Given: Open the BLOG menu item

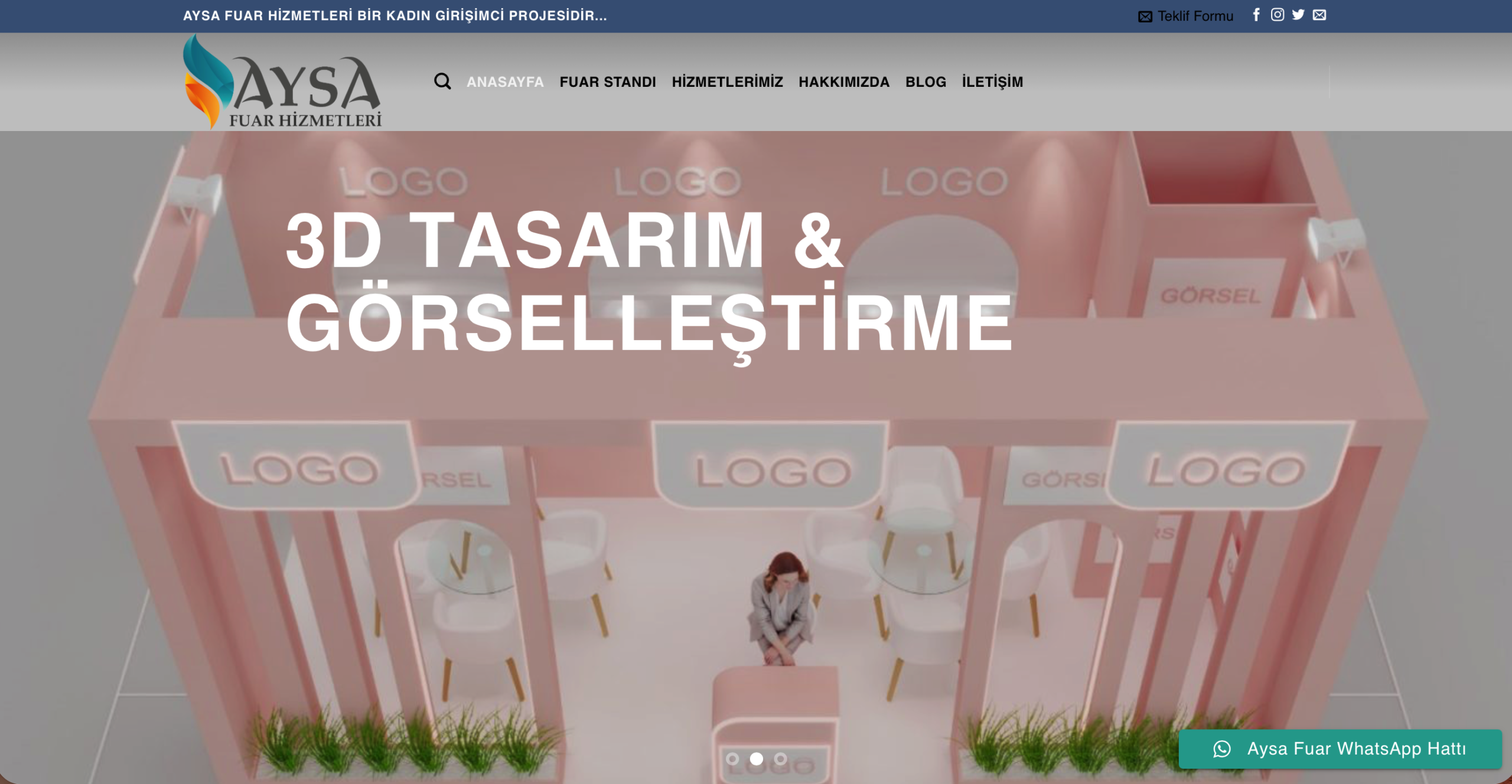Looking at the screenshot, I should (x=926, y=82).
